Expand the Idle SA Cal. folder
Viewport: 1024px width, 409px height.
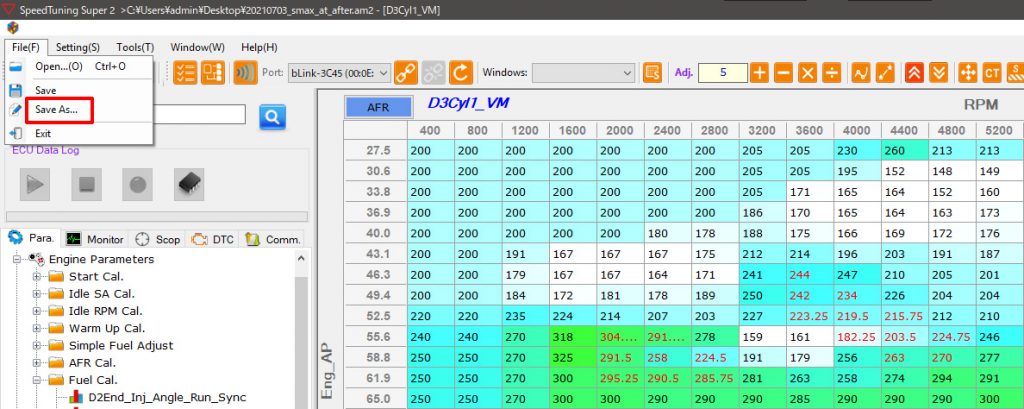[x=37, y=294]
